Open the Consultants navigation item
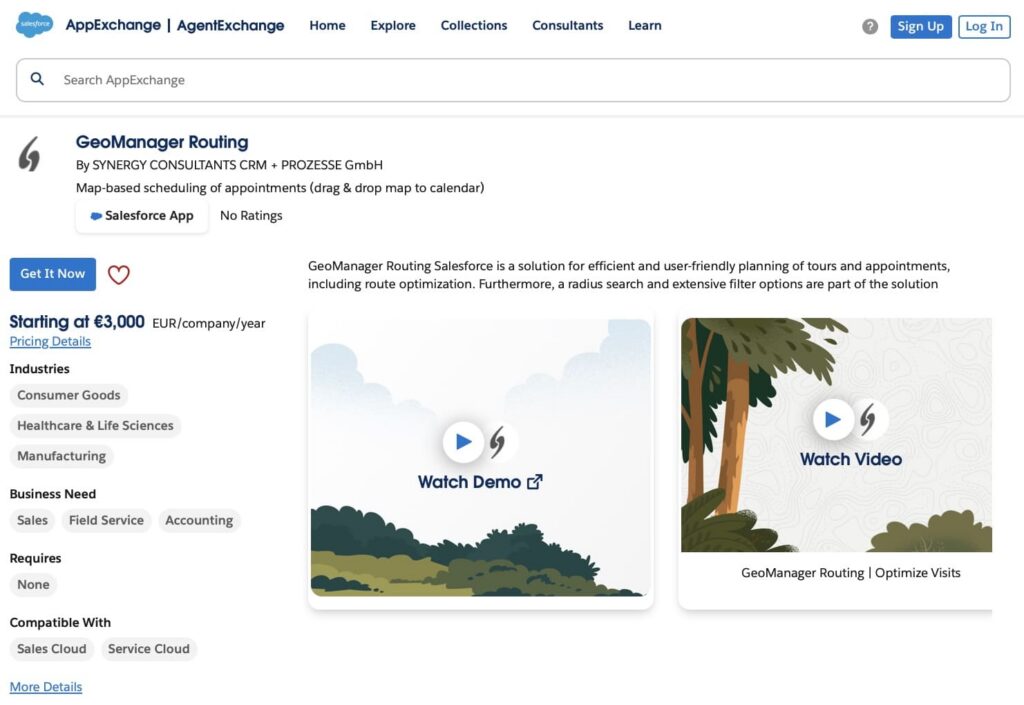 coord(567,26)
